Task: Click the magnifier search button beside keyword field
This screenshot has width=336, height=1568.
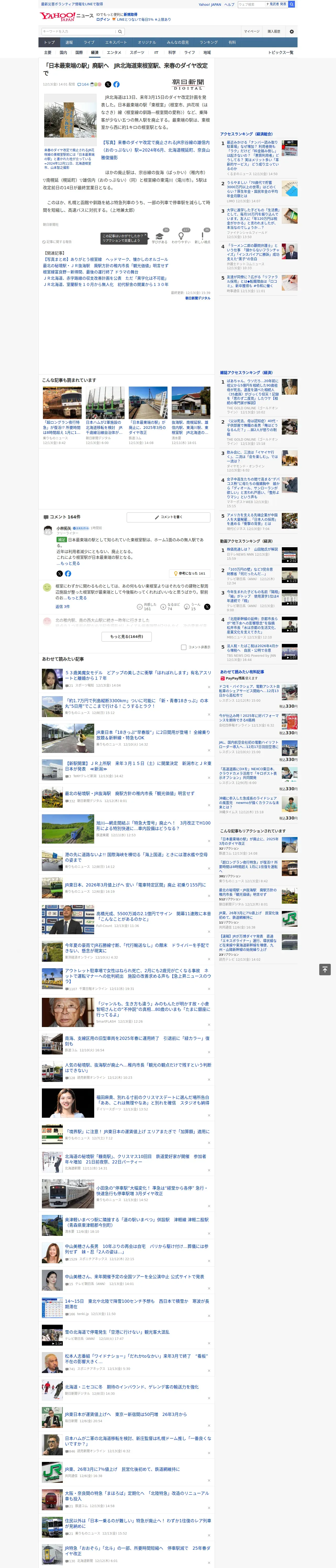Action: (x=120, y=32)
